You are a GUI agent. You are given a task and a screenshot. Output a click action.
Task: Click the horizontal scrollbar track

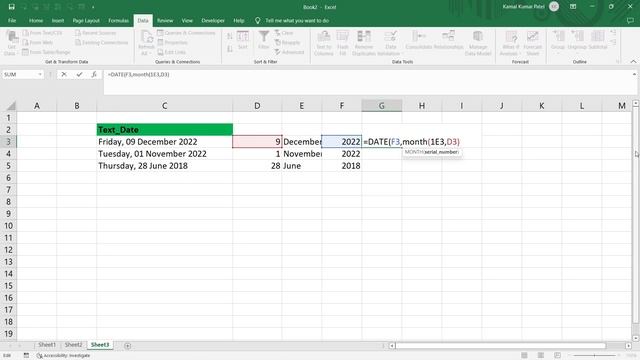coord(501,346)
